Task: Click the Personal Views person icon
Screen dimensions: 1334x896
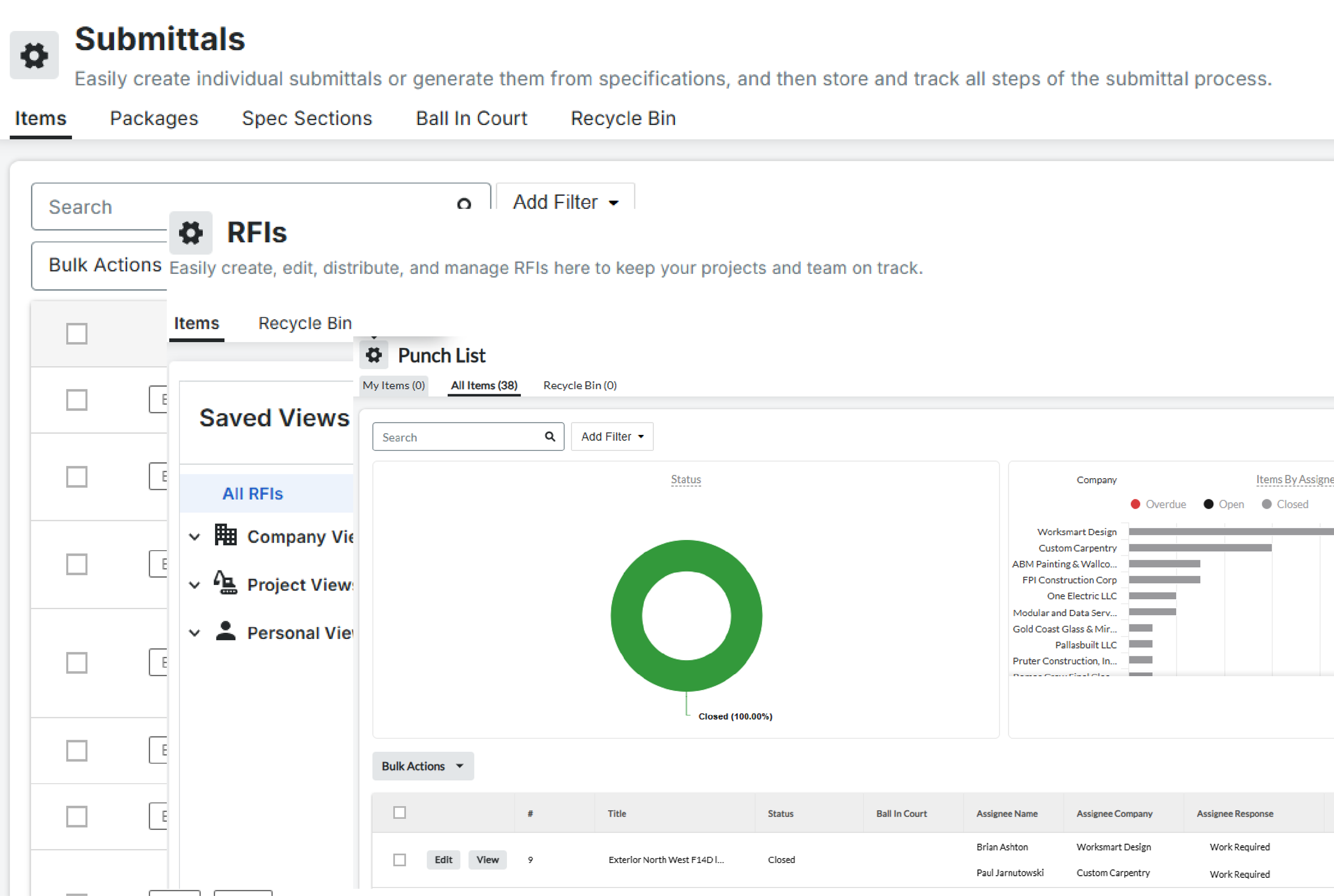Action: 226,631
